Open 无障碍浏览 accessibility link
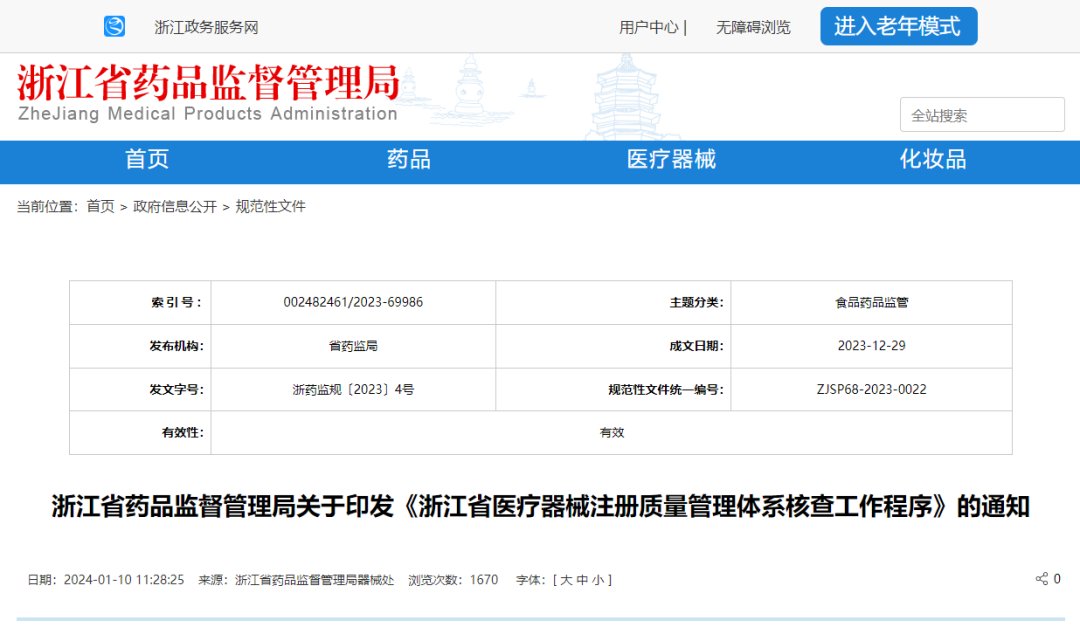Viewport: 1080px width, 641px height. pos(753,28)
